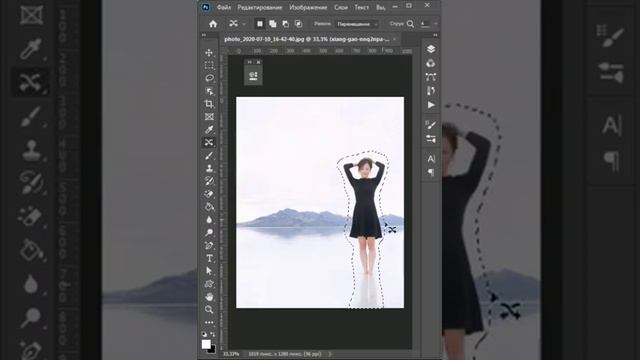Open the white foreground color swatch
This screenshot has height=360, width=640.
[206, 344]
